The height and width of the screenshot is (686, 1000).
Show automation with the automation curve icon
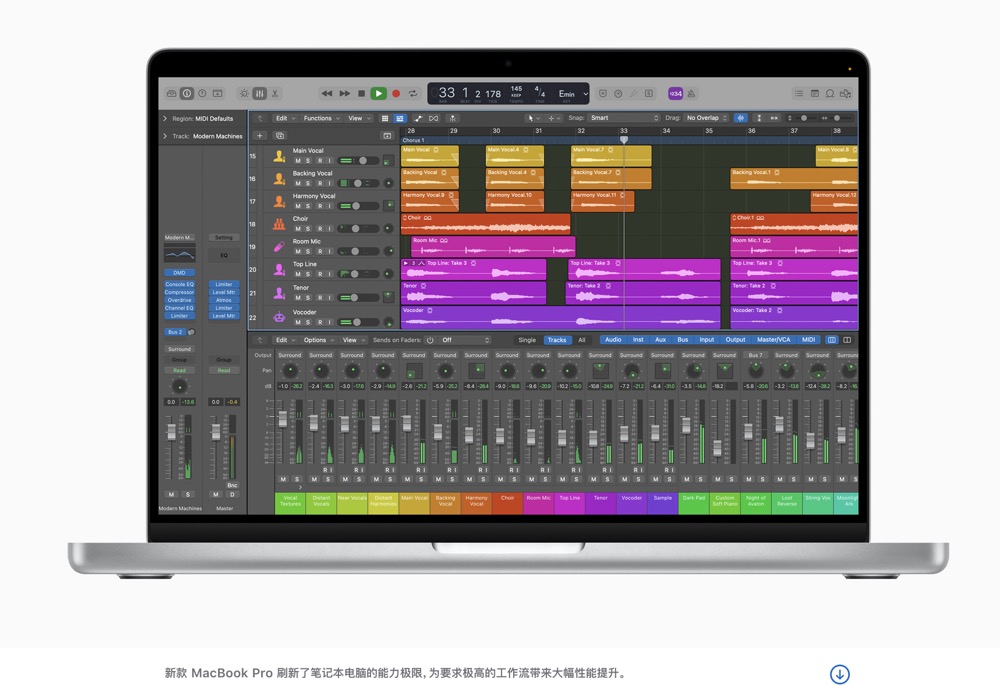tap(418, 119)
